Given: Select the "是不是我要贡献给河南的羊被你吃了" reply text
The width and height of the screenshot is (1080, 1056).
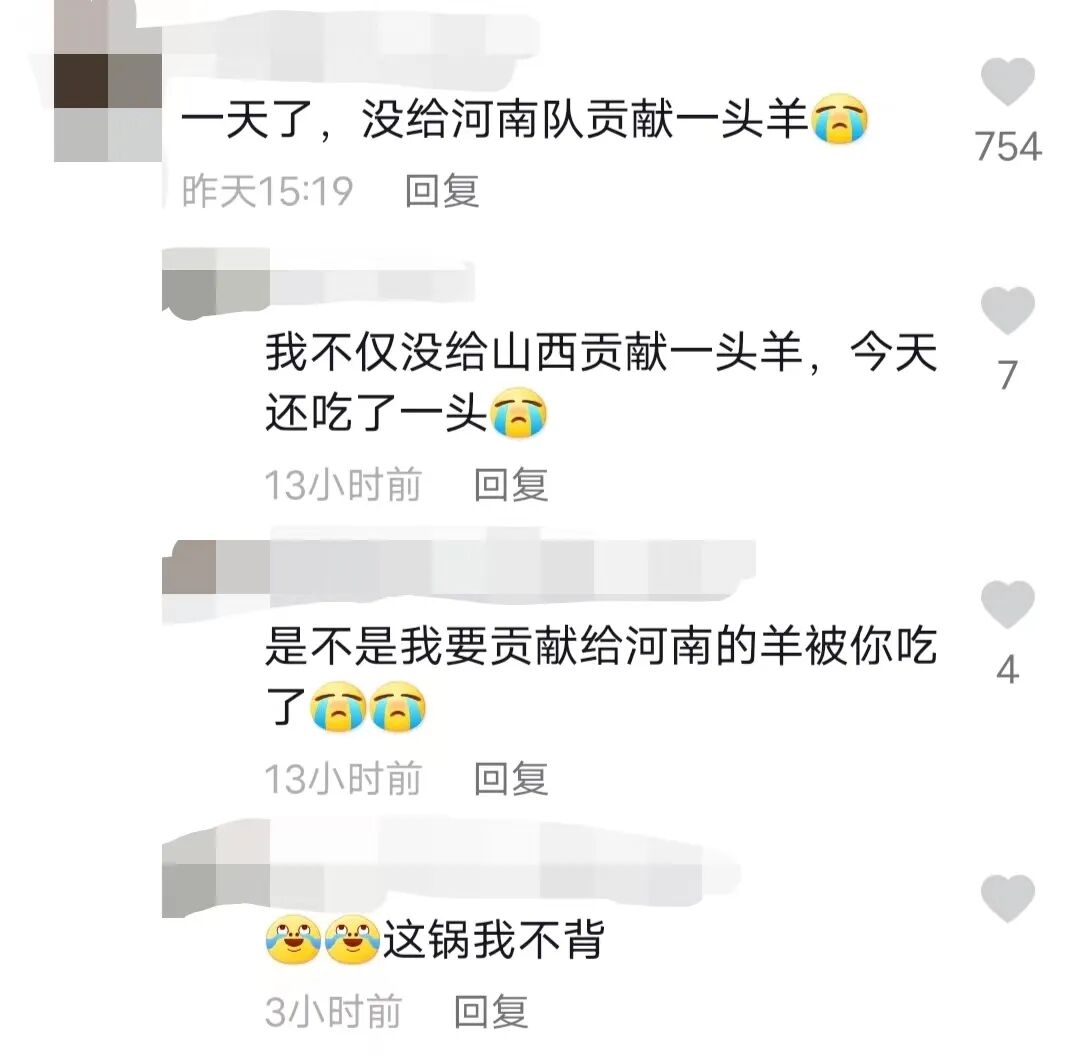Looking at the screenshot, I should (601, 676).
